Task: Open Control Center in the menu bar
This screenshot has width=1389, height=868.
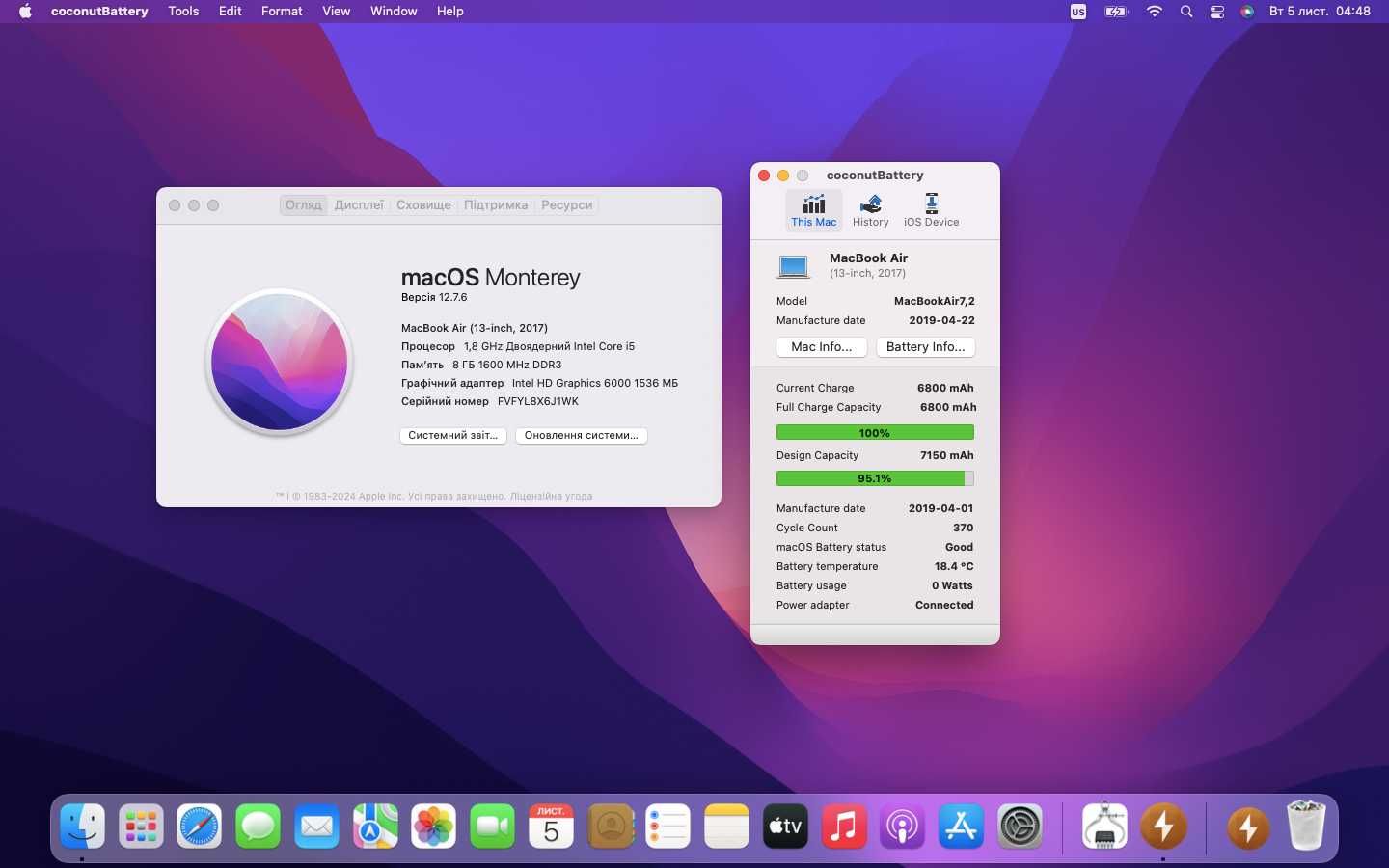Action: click(x=1217, y=12)
